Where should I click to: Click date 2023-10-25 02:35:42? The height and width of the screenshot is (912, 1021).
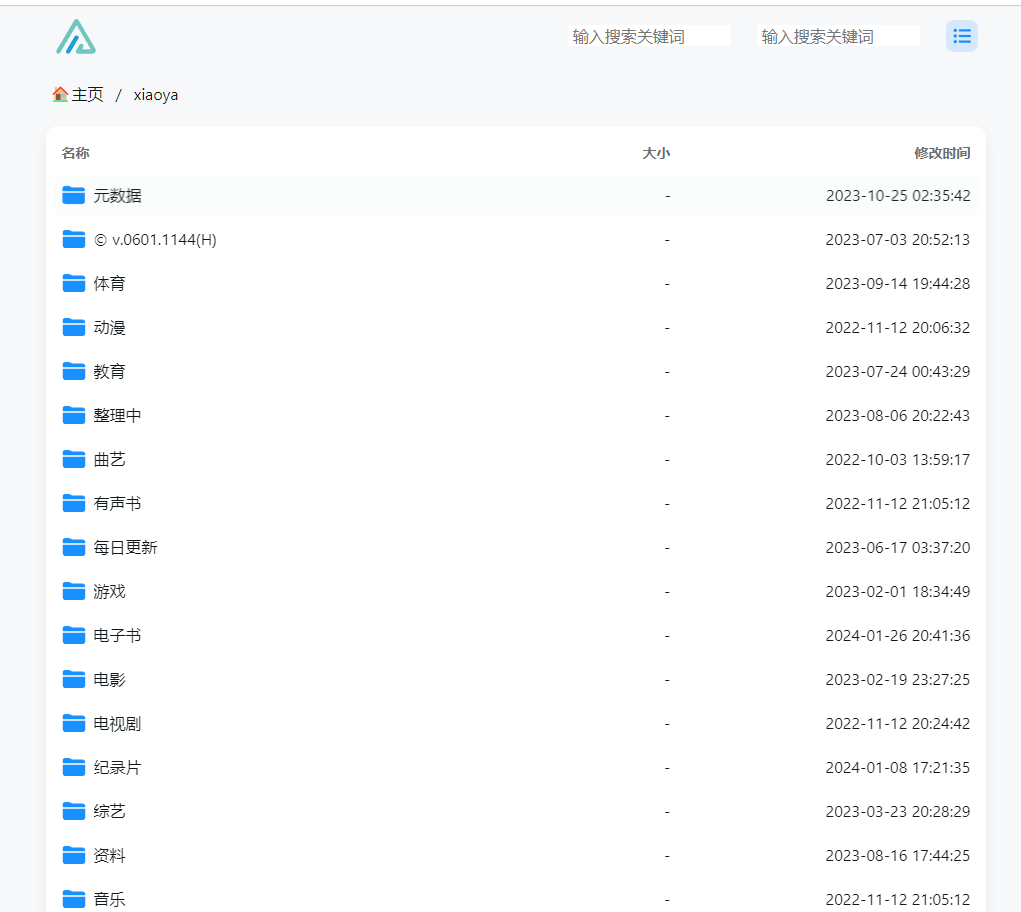898,195
